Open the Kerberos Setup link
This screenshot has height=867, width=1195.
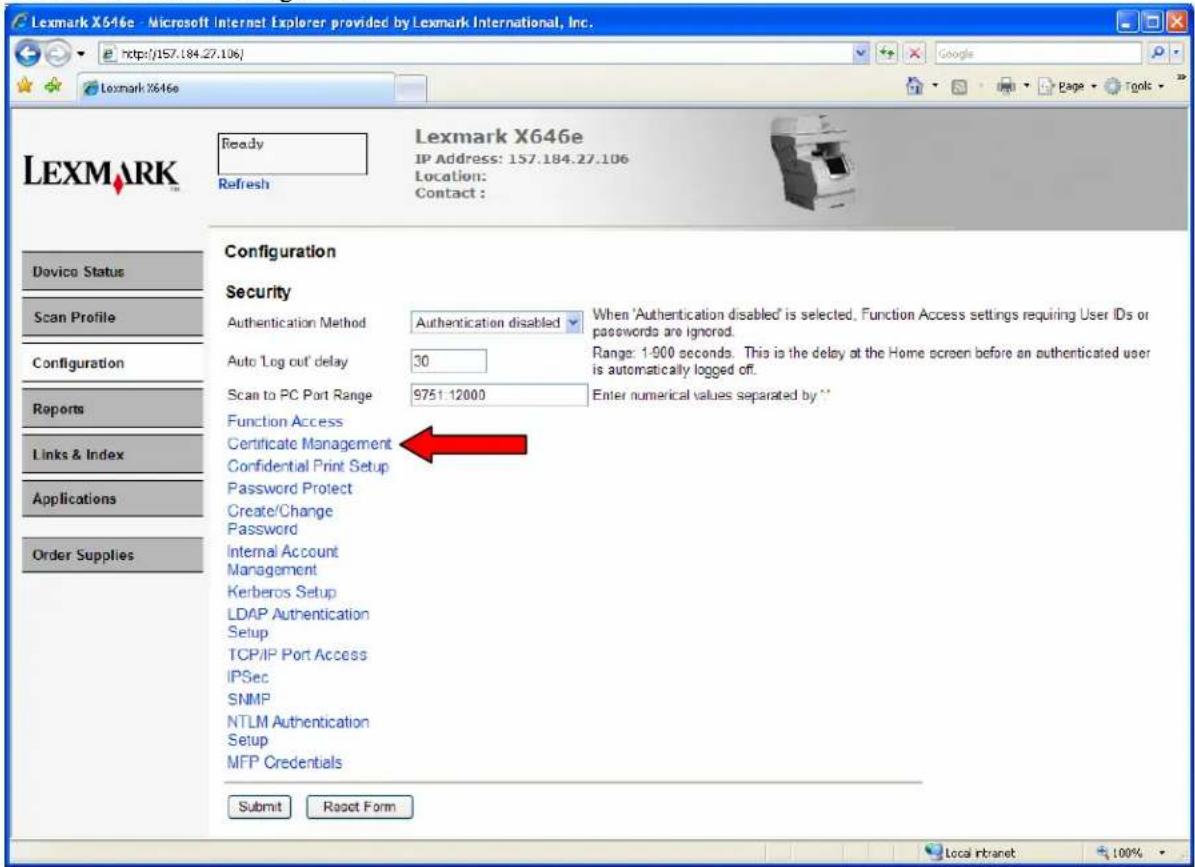[x=281, y=591]
